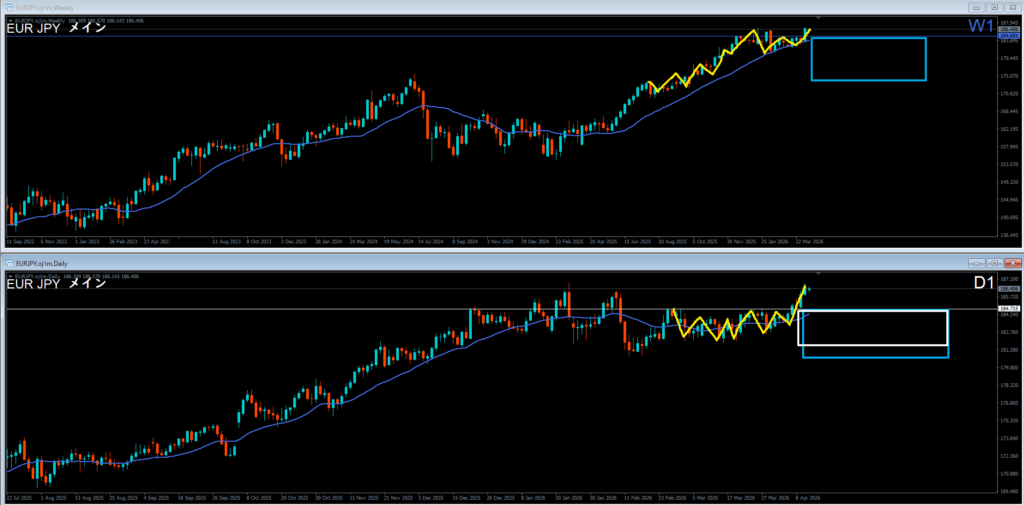
Task: Click the chart shift triangle on Daily chart
Action: (819, 273)
